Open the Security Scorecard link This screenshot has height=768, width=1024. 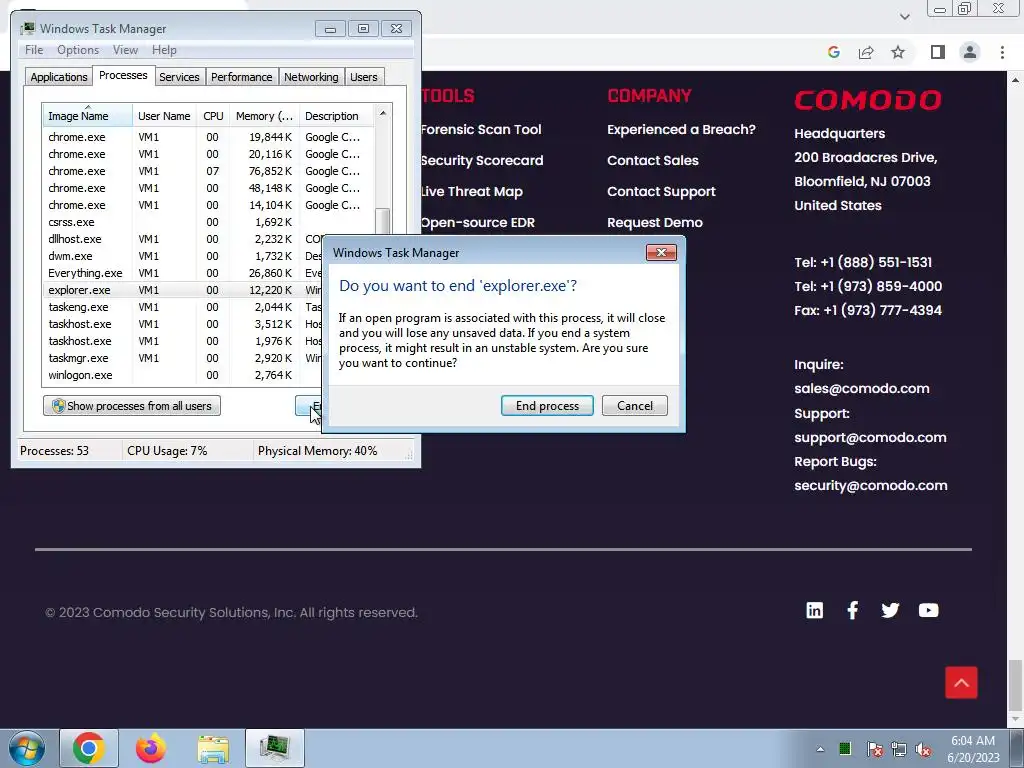(x=482, y=161)
